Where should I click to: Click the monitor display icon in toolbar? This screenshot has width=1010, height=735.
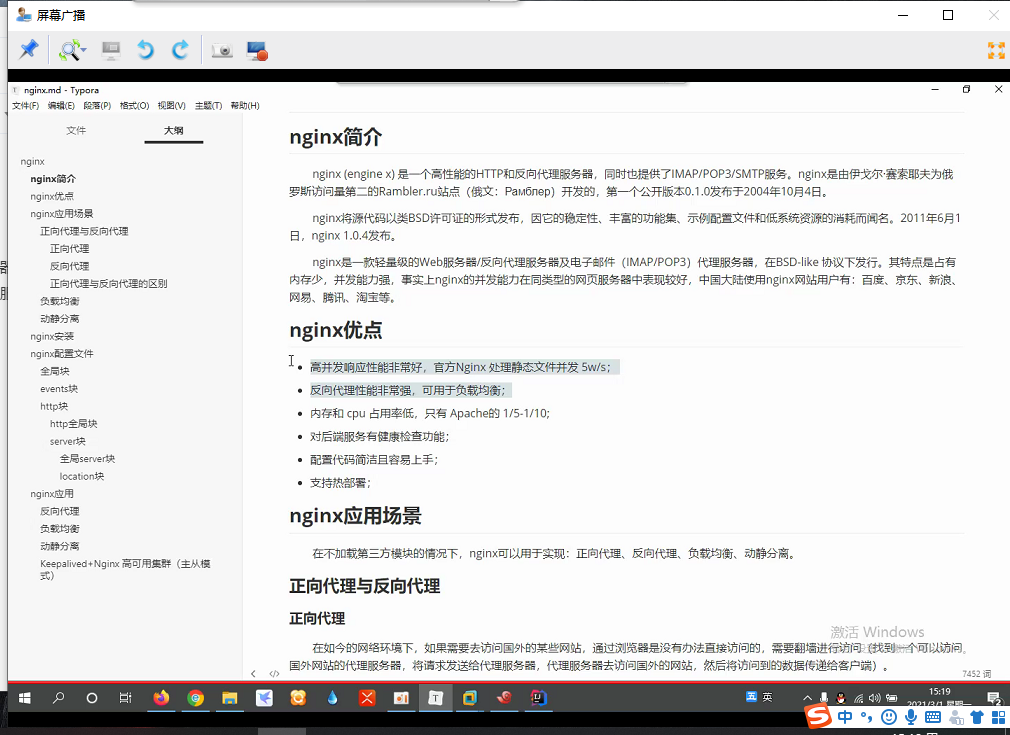111,50
